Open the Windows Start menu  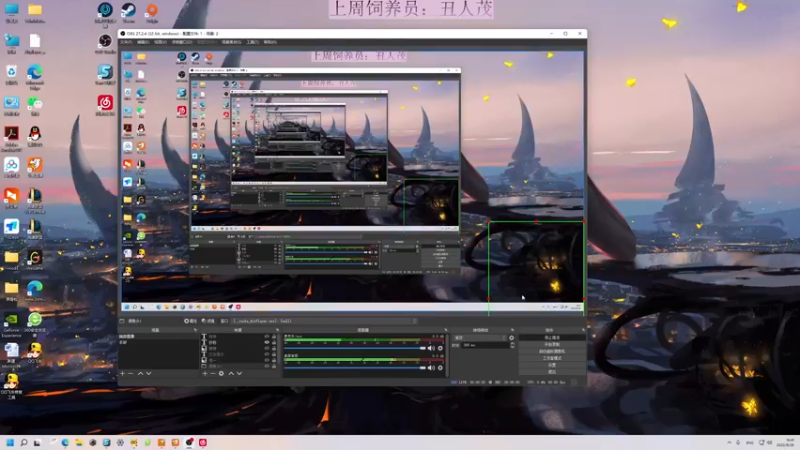10,442
